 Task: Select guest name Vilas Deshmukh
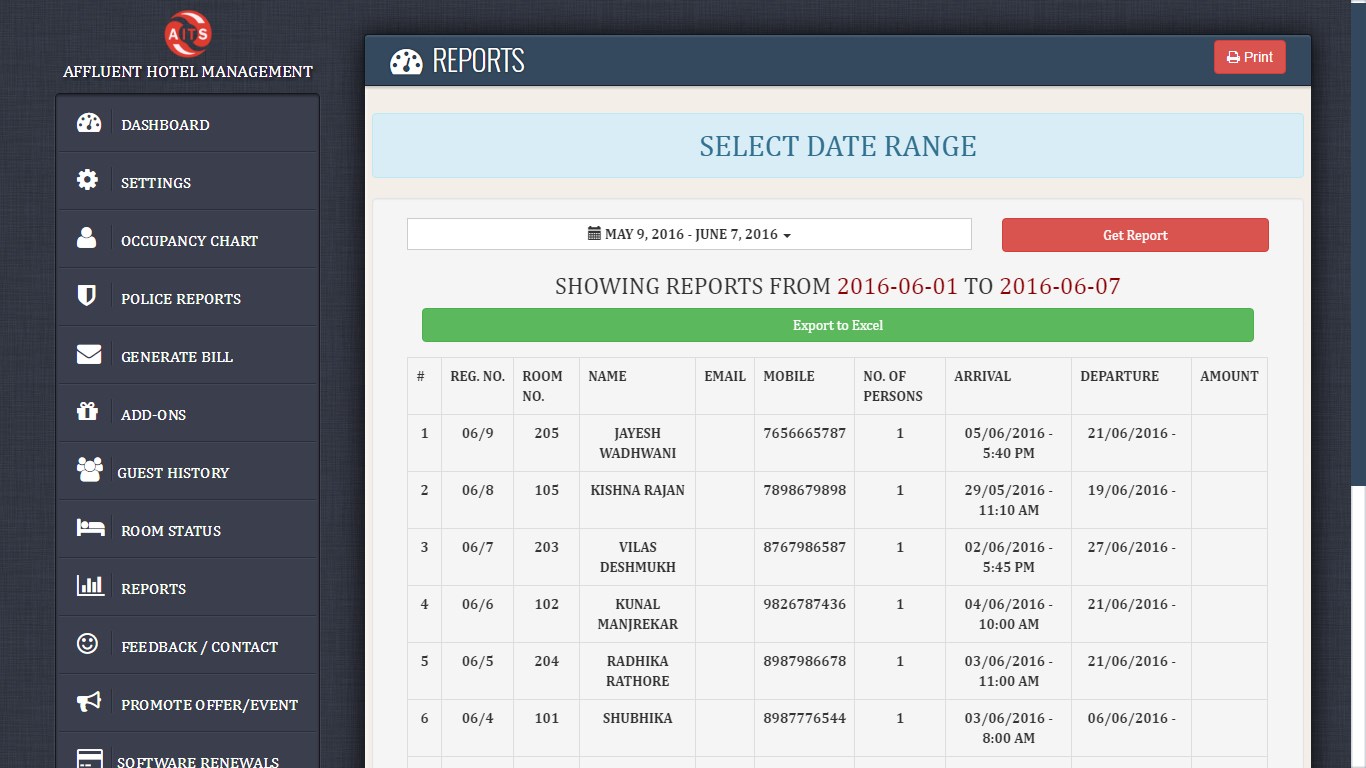638,557
